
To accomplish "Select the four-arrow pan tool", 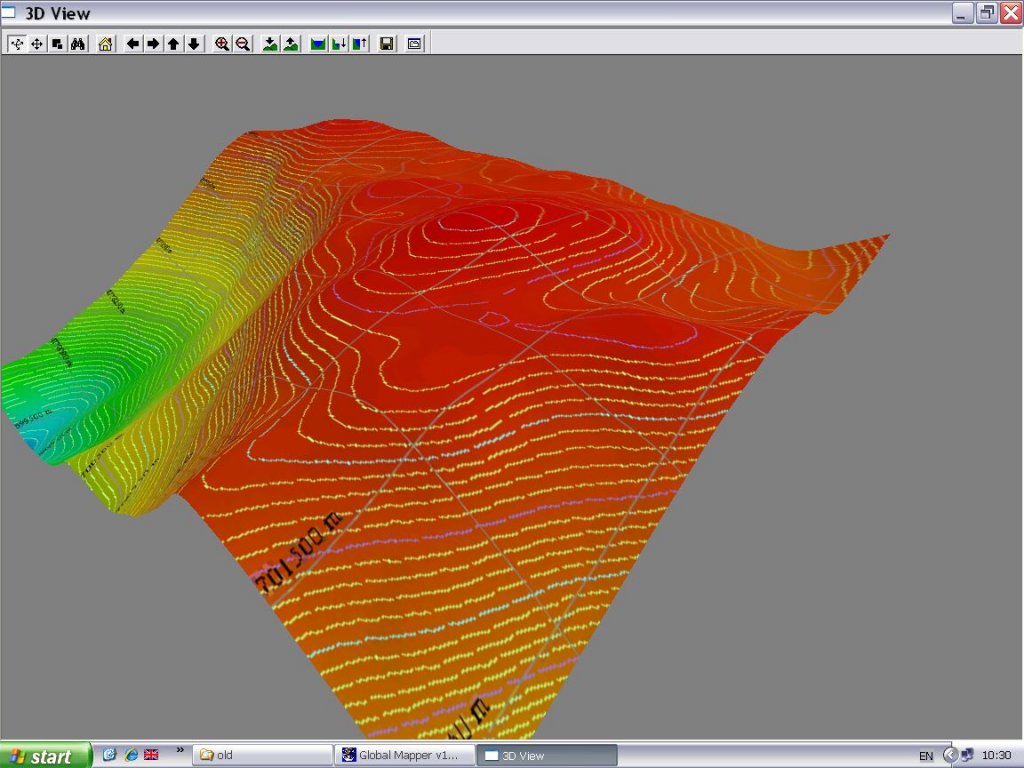I will click(37, 44).
